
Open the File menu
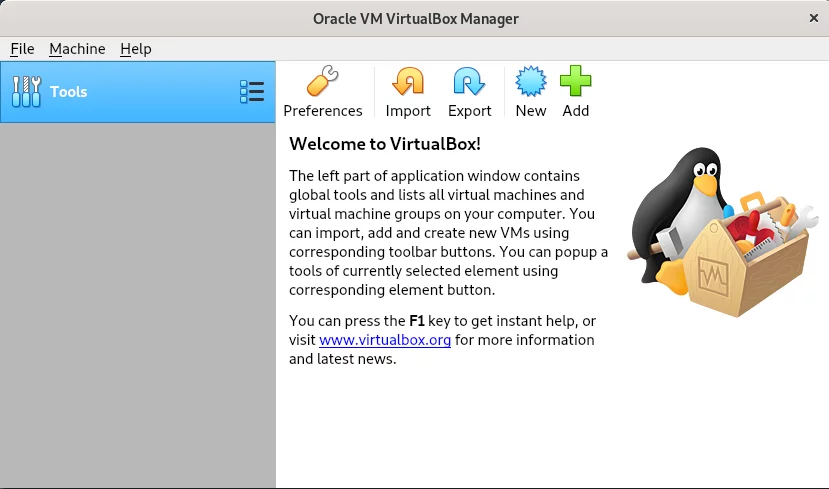click(x=22, y=49)
